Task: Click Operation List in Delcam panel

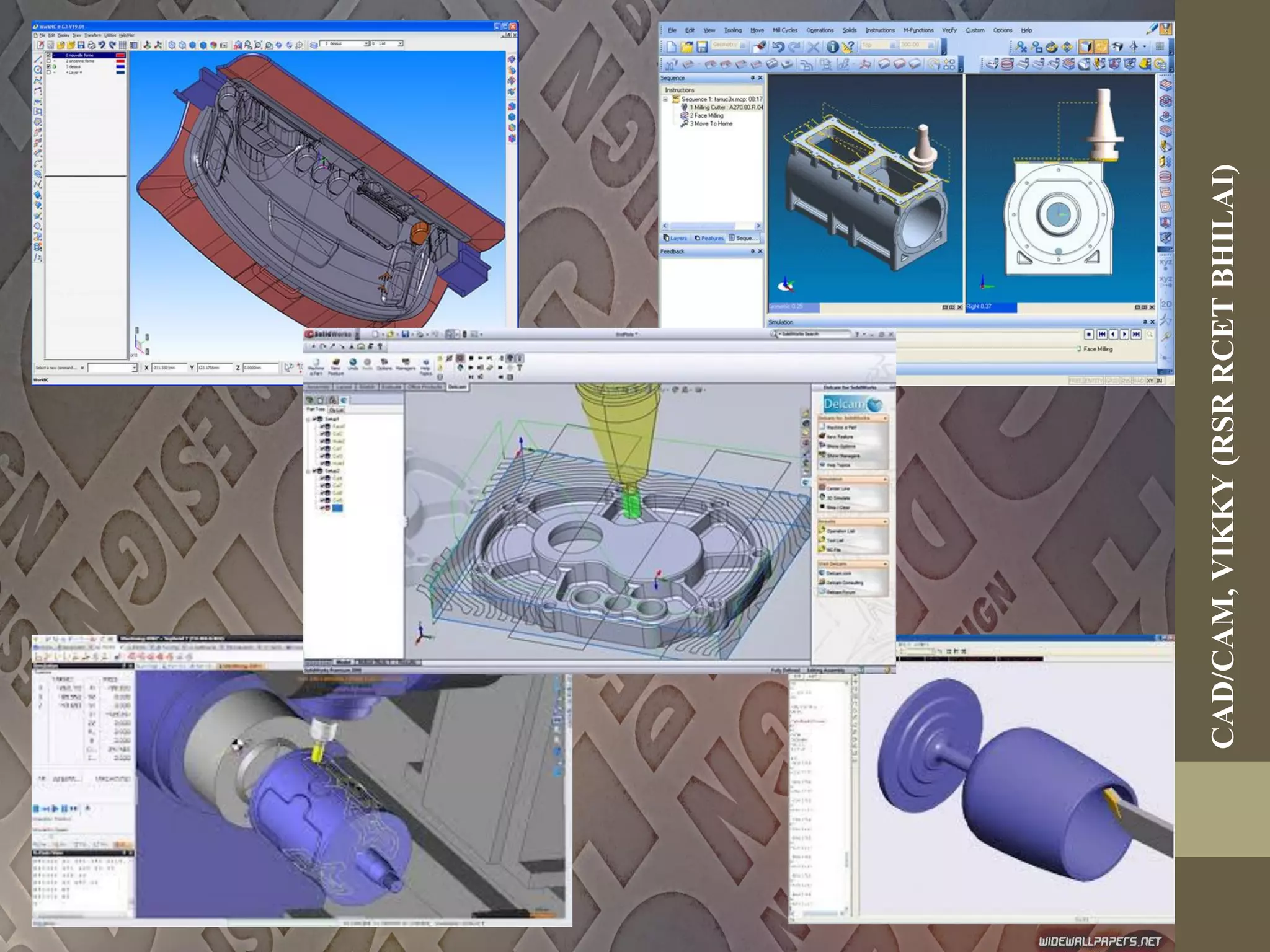Action: point(838,531)
